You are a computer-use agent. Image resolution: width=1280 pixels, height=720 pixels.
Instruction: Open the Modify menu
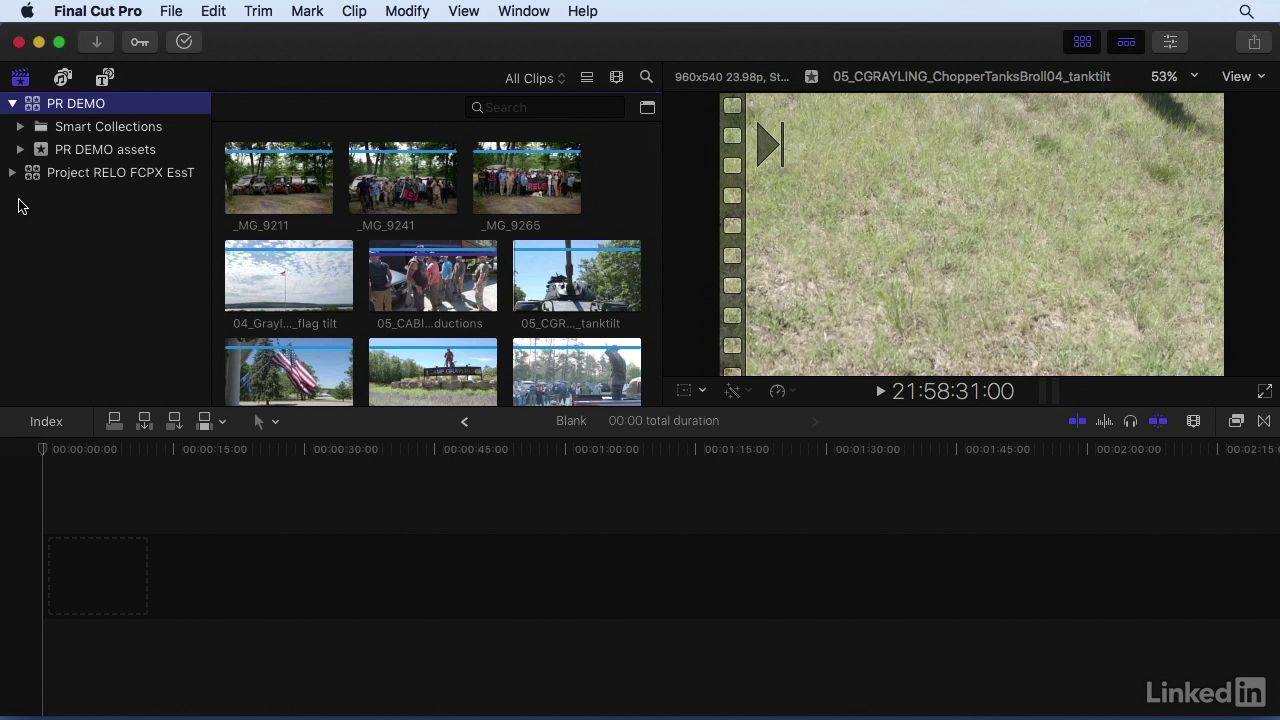click(x=407, y=11)
